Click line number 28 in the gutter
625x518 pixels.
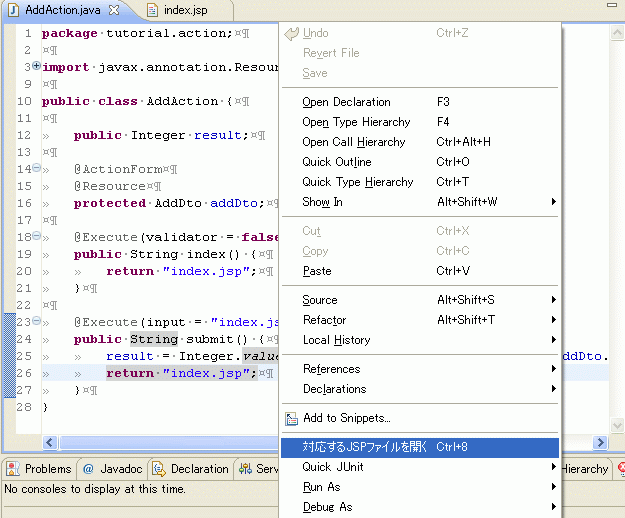[24, 407]
